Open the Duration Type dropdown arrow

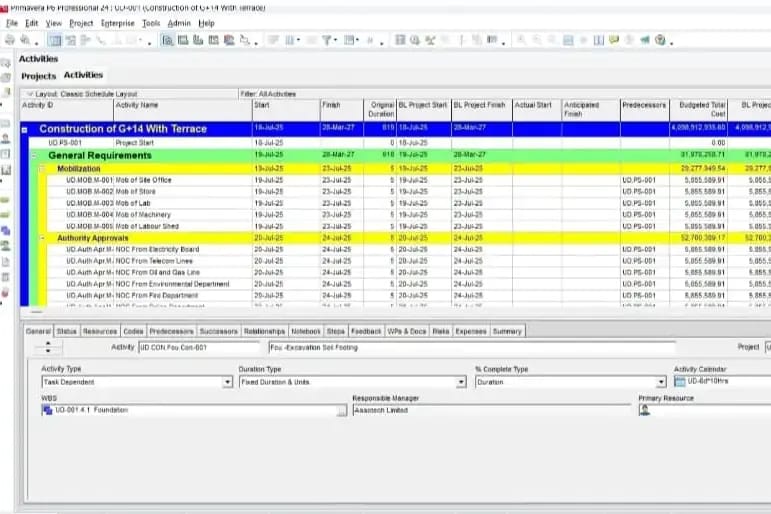(461, 382)
